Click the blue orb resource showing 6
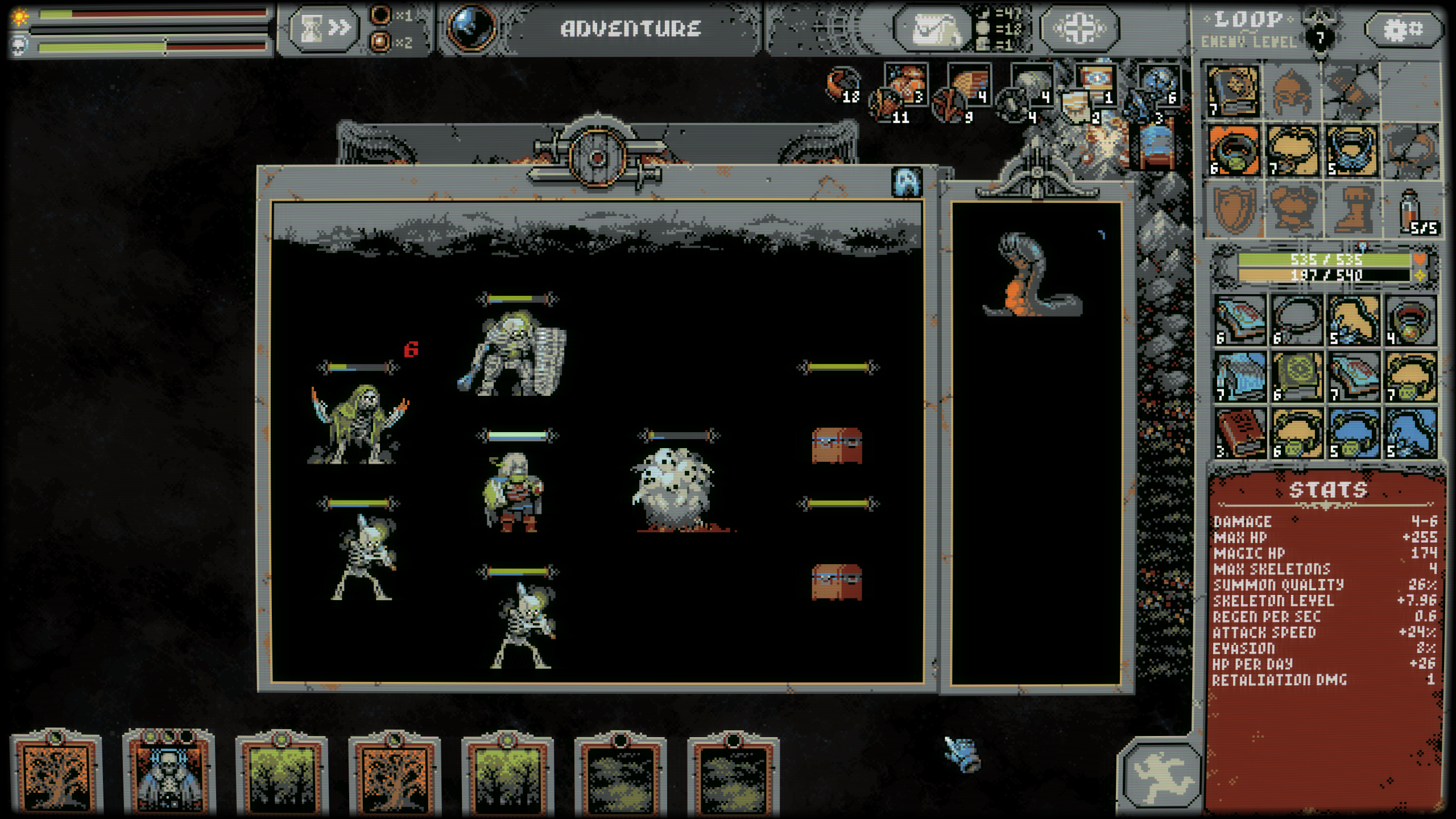The width and height of the screenshot is (1456, 819). 1158,85
